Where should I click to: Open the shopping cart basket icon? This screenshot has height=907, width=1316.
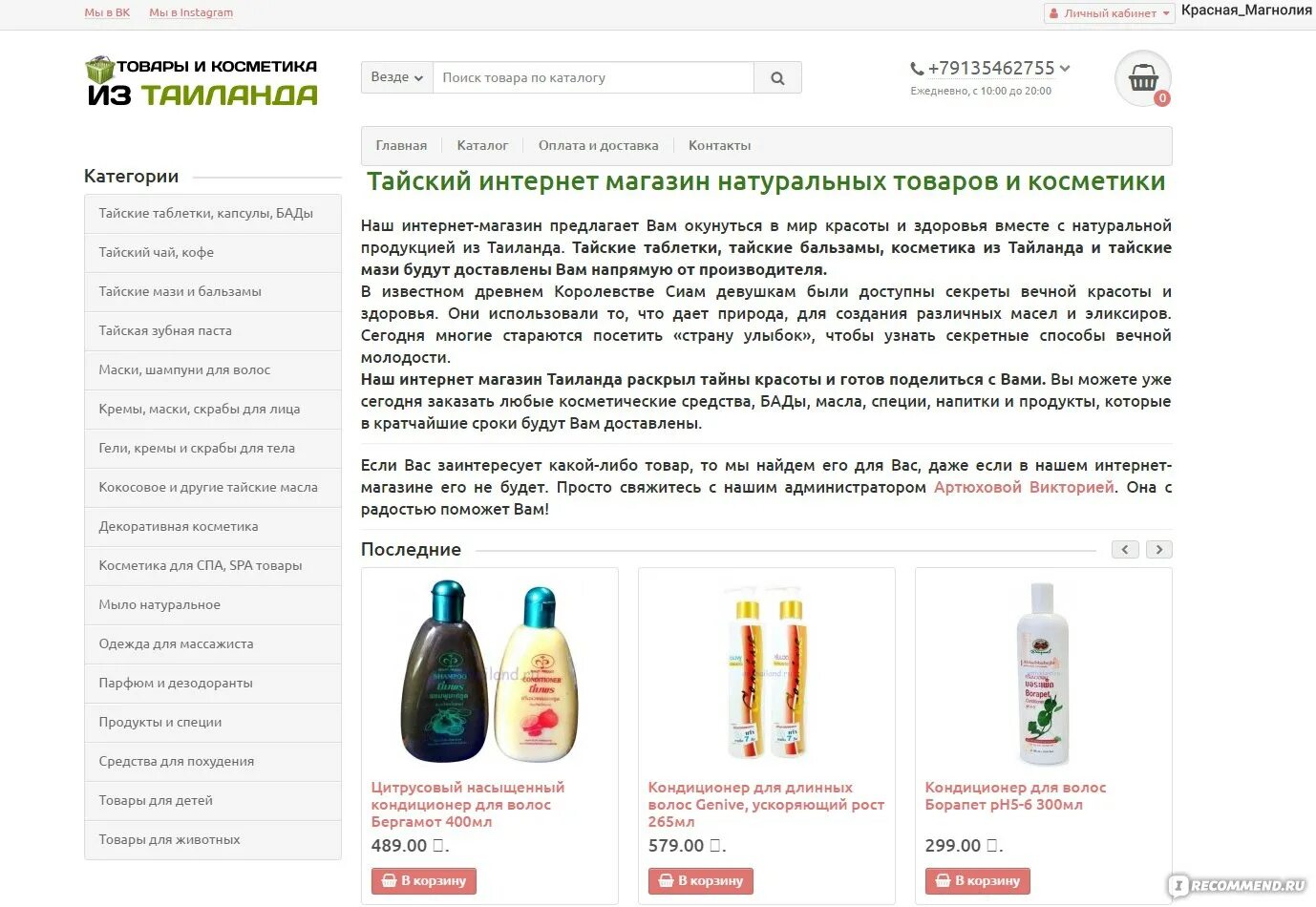[1143, 78]
